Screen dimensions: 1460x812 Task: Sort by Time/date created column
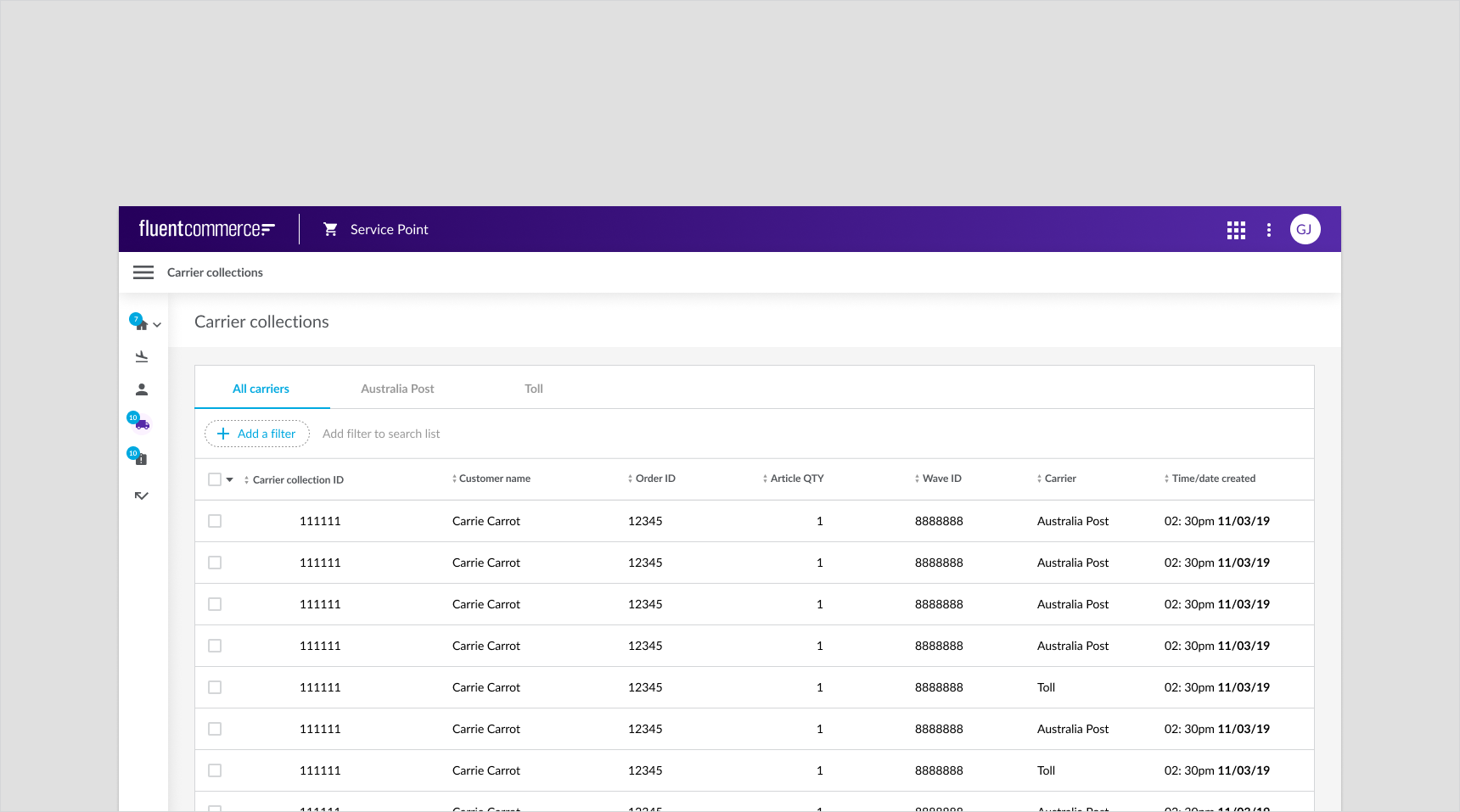[1212, 479]
